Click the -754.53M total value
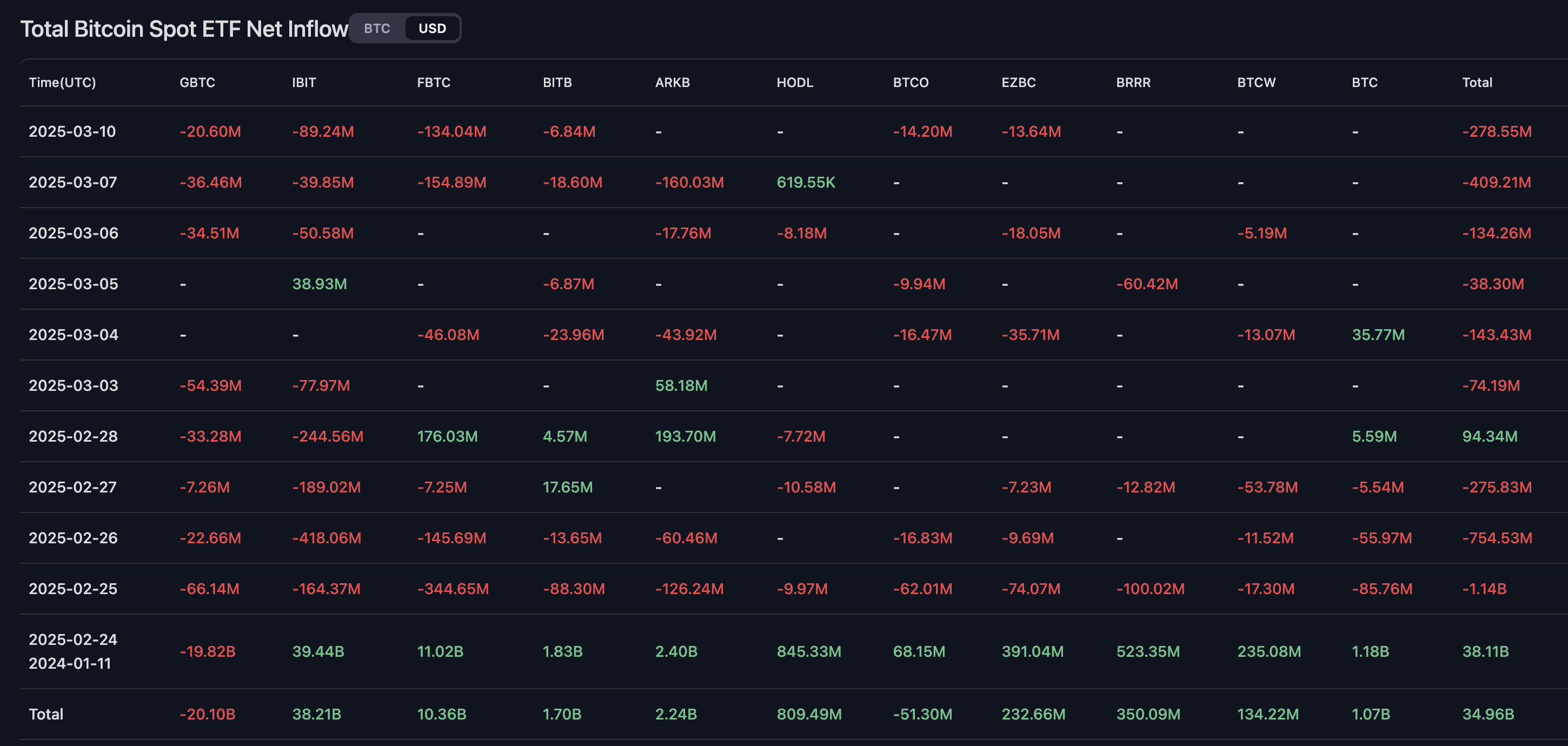This screenshot has width=1568, height=746. [1497, 538]
